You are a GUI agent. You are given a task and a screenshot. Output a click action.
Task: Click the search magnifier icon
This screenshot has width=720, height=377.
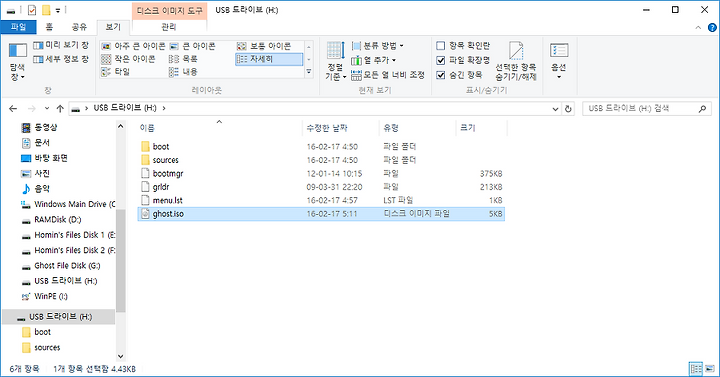(x=702, y=109)
